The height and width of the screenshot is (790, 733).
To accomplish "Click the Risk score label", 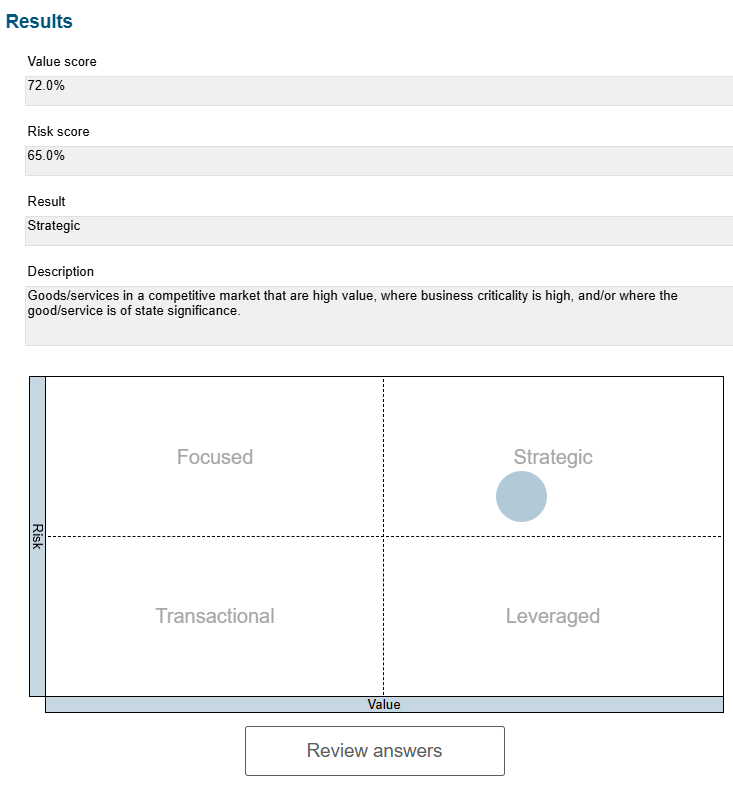I will [58, 131].
